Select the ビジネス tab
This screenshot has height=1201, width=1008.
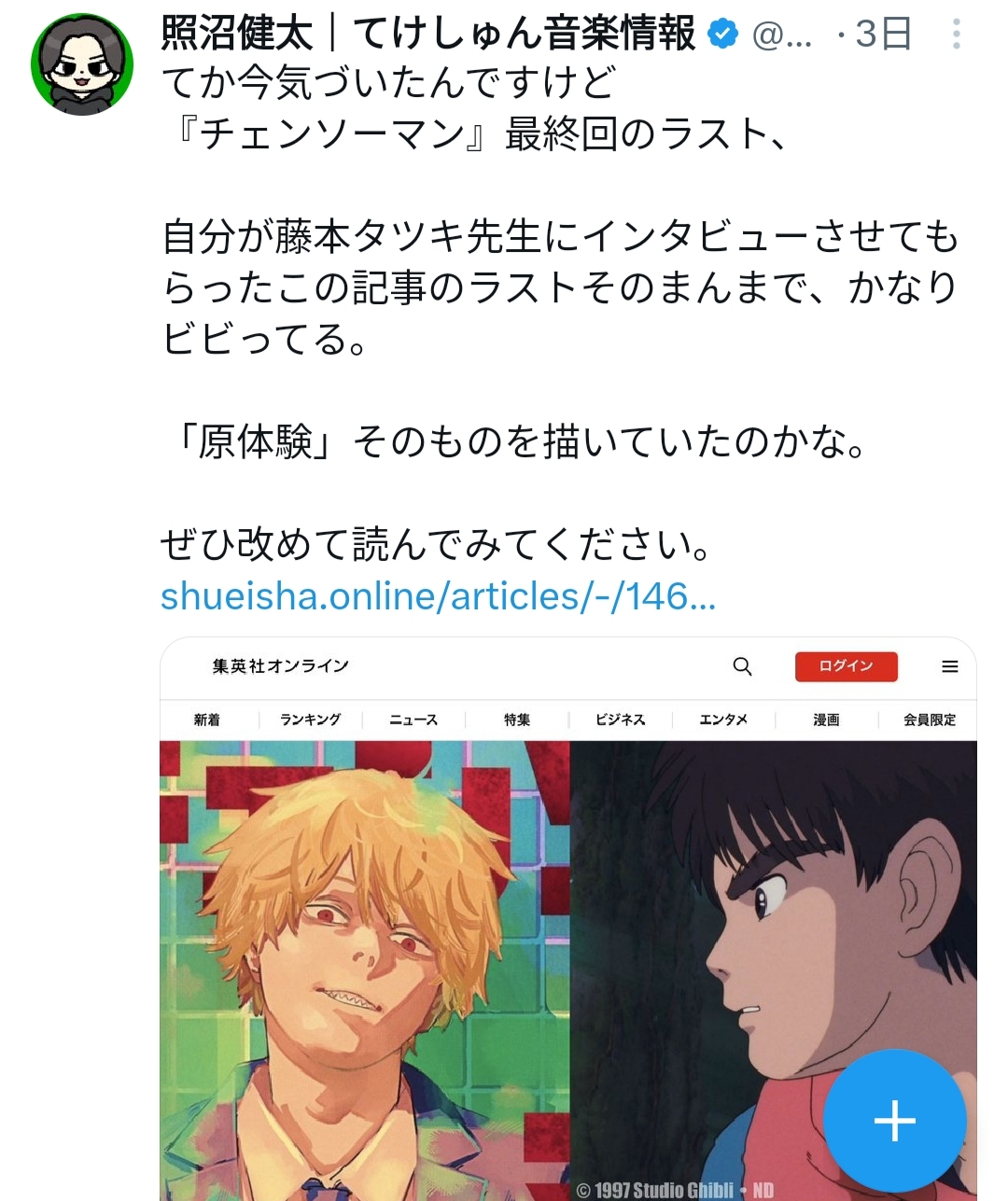(621, 719)
